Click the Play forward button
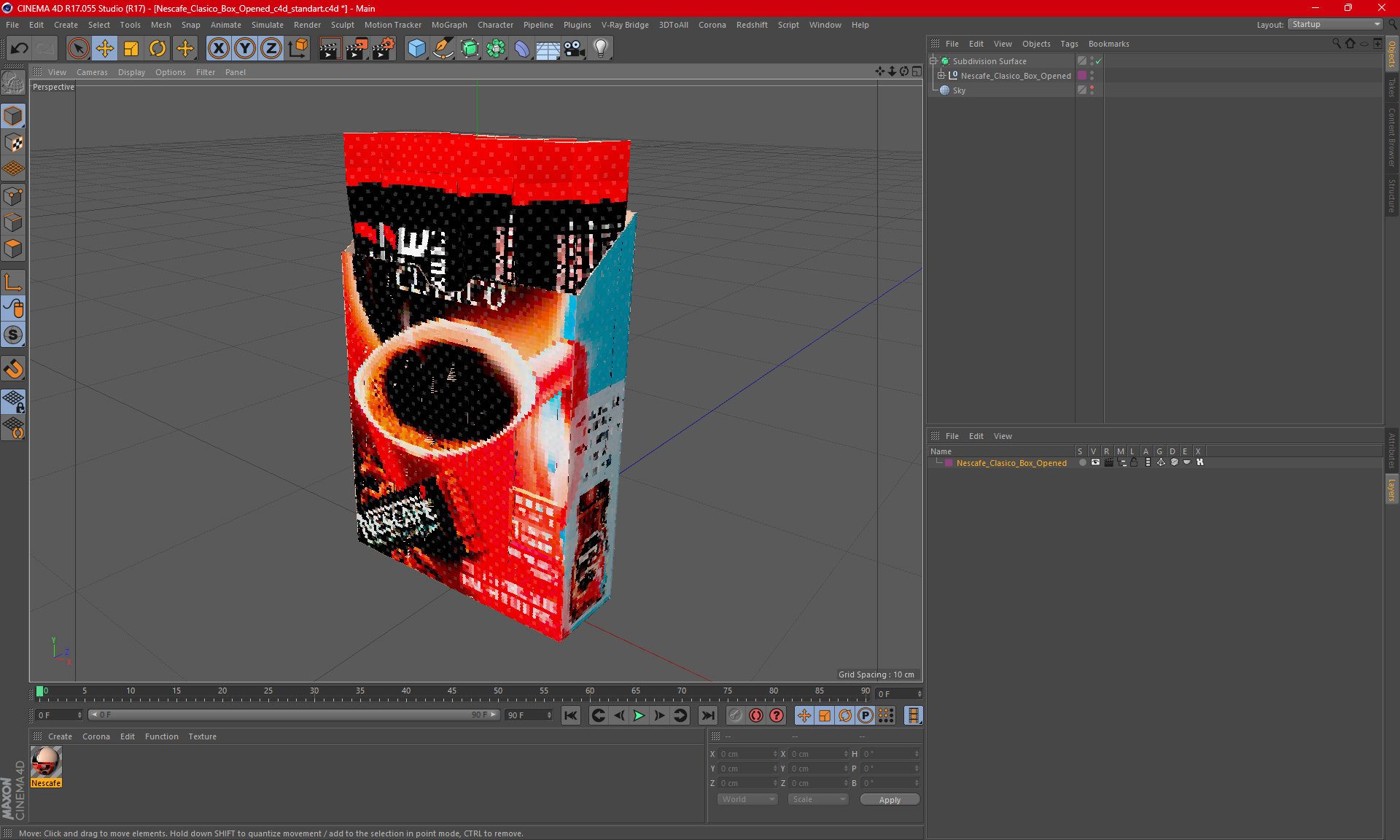This screenshot has width=1400, height=840. [x=639, y=715]
